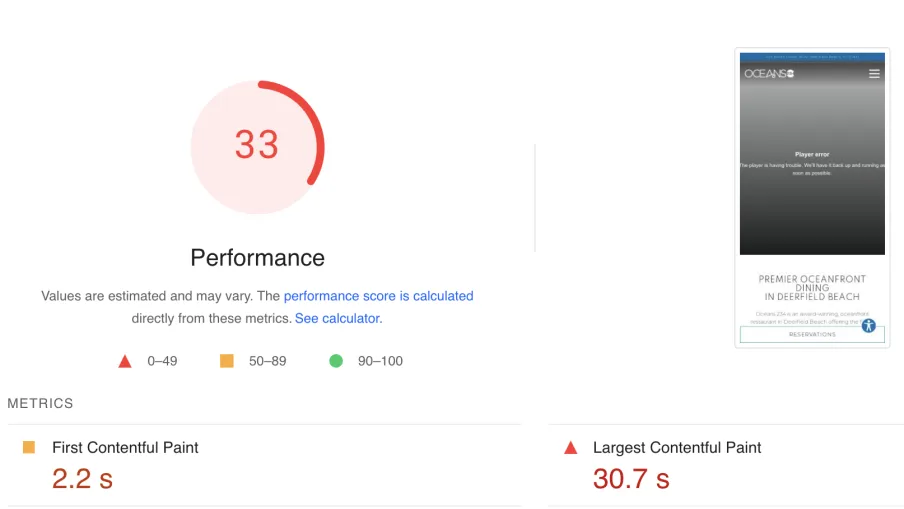This screenshot has width=904, height=509.
Task: Click the mobile page screenshot thumbnail
Action: pos(812,198)
